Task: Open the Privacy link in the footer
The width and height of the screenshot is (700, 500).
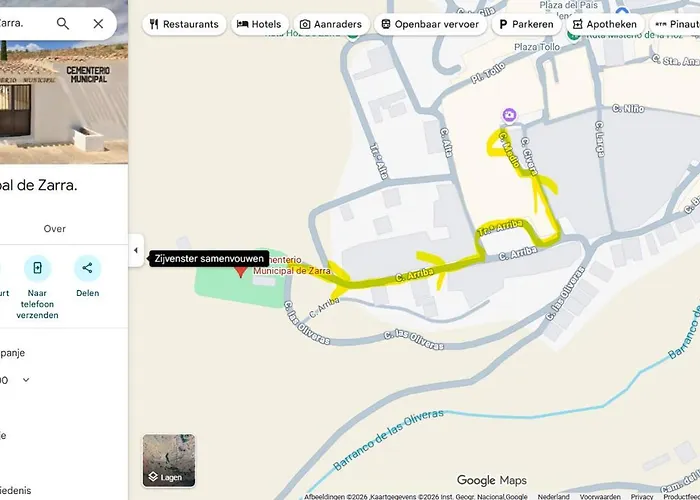Action: (642, 496)
